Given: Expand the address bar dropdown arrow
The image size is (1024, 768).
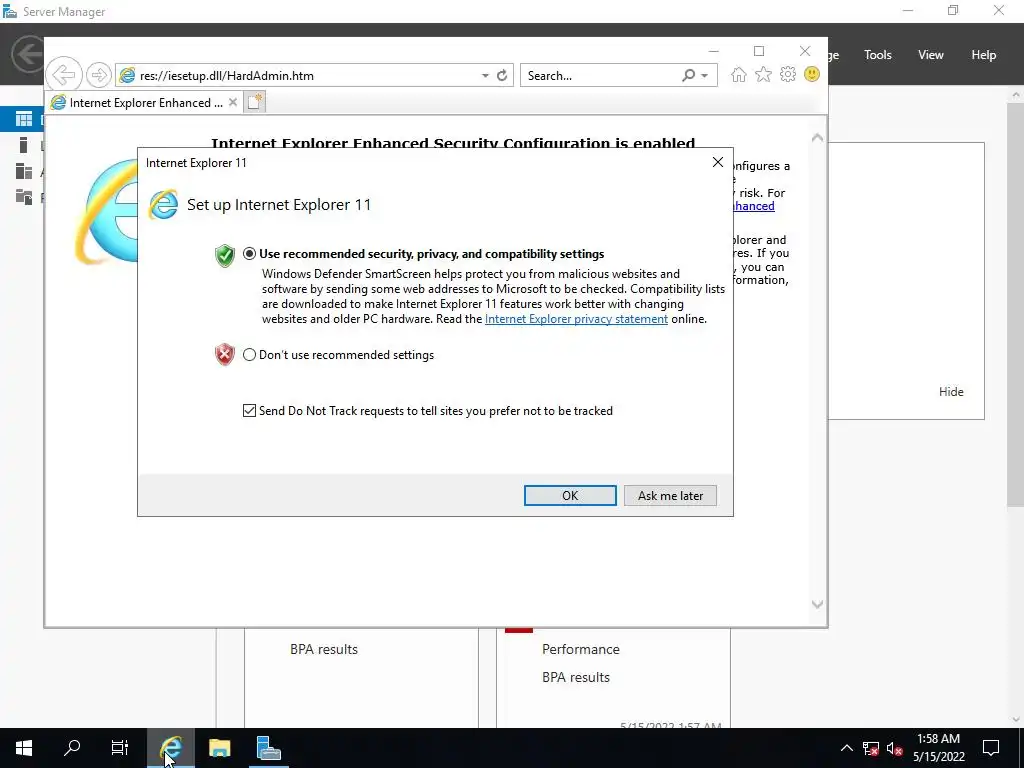Looking at the screenshot, I should click(485, 76).
